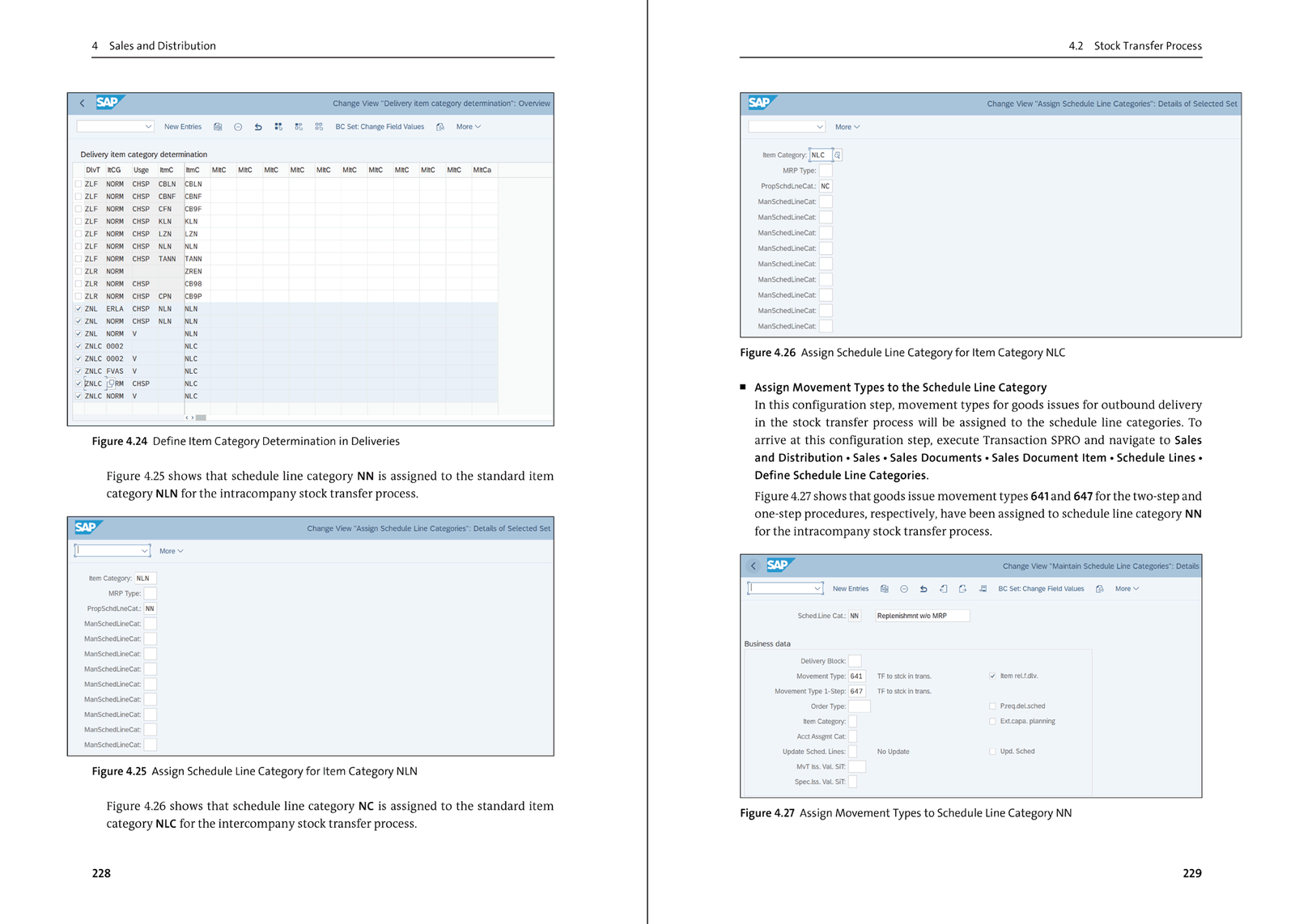Click New Entries in Figure 4.24 toolbar
This screenshot has width=1295, height=924.
183,127
